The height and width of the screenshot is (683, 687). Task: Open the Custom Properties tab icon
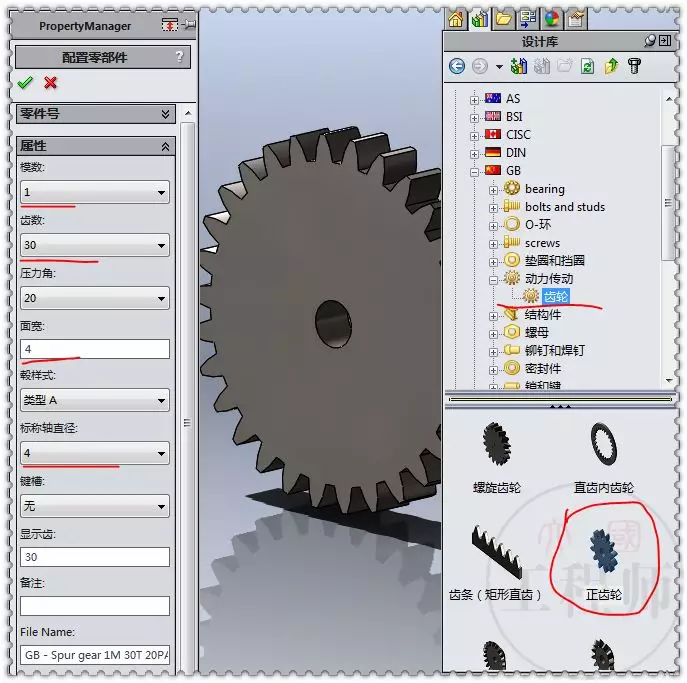(x=576, y=19)
